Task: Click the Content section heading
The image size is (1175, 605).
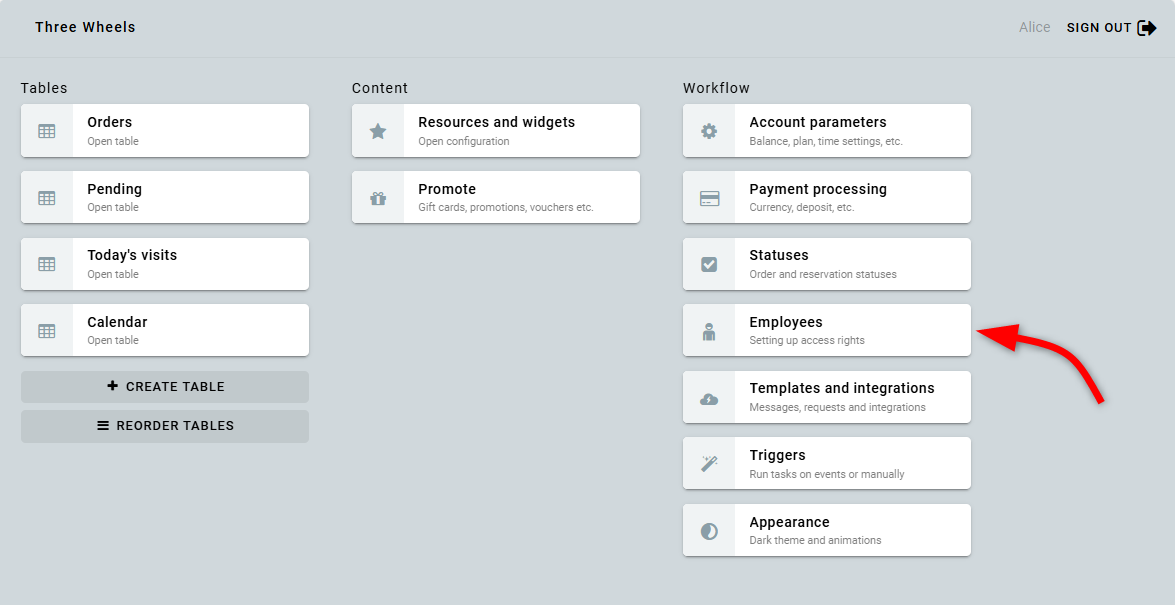Action: (x=380, y=88)
